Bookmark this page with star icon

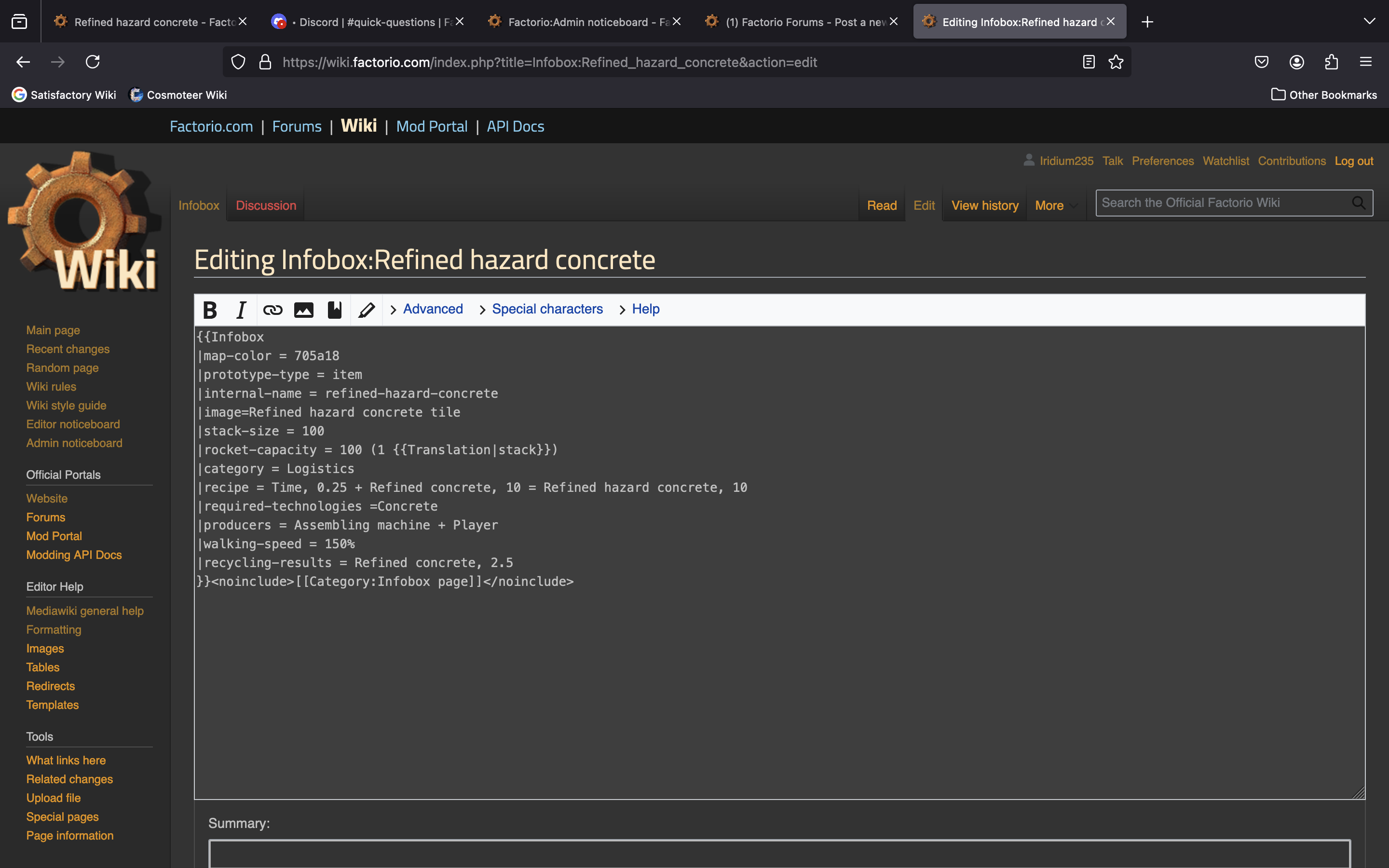(1116, 62)
